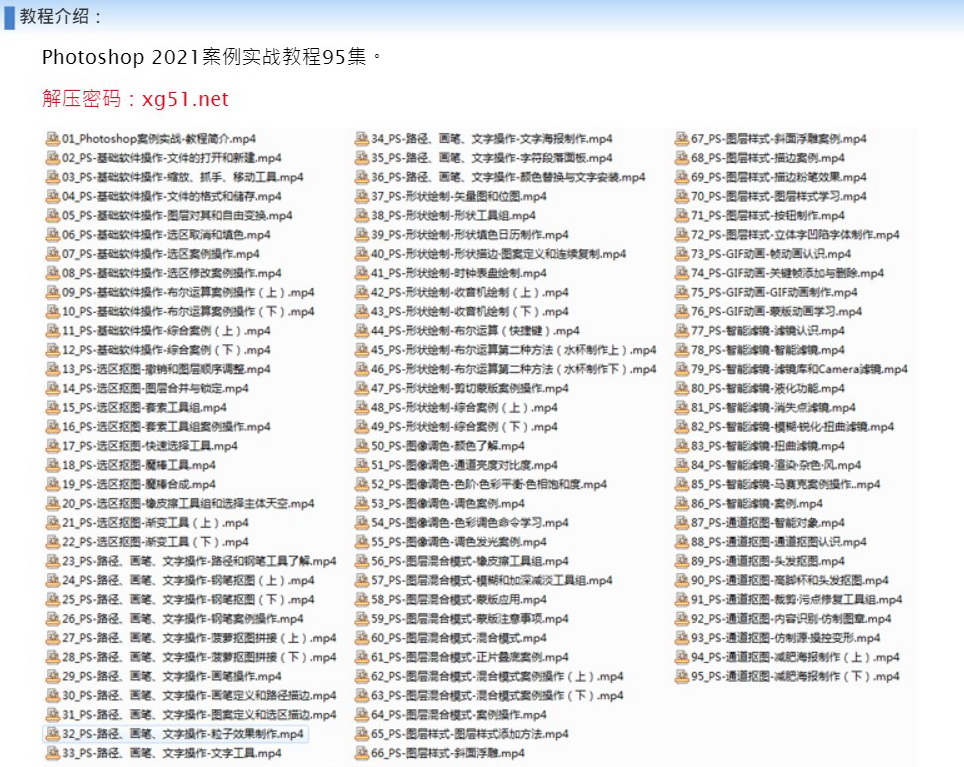Viewport: 964px width, 767px height.
Task: Click the file icon for 91_PS 裁剪·污点修复工具组.mp4
Action: (x=682, y=599)
